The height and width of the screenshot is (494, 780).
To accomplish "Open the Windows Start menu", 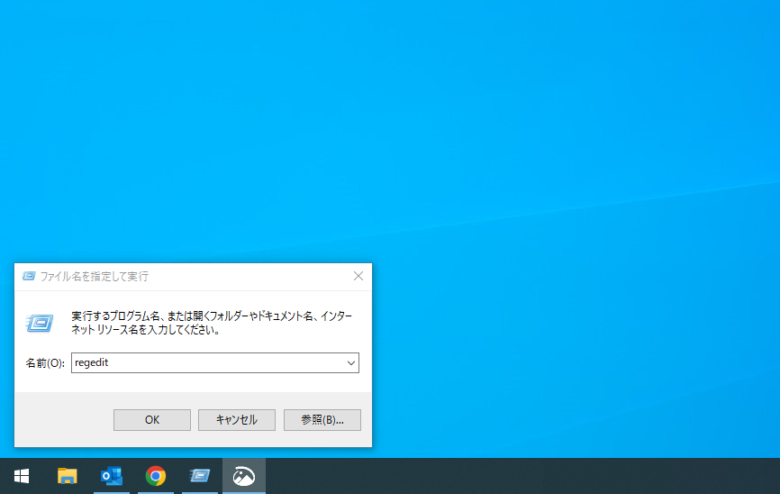I will coord(21,476).
